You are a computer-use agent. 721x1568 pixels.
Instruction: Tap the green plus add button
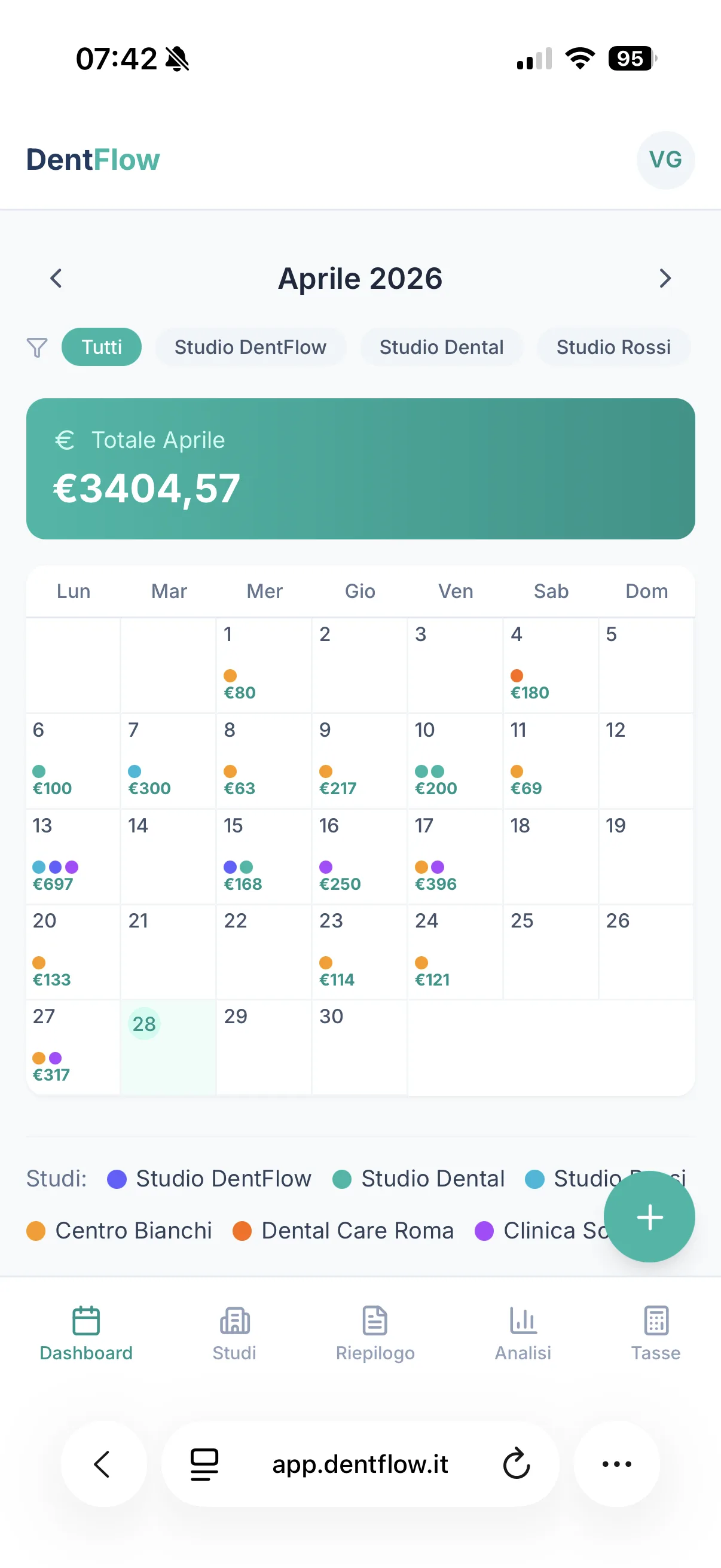pyautogui.click(x=649, y=1217)
